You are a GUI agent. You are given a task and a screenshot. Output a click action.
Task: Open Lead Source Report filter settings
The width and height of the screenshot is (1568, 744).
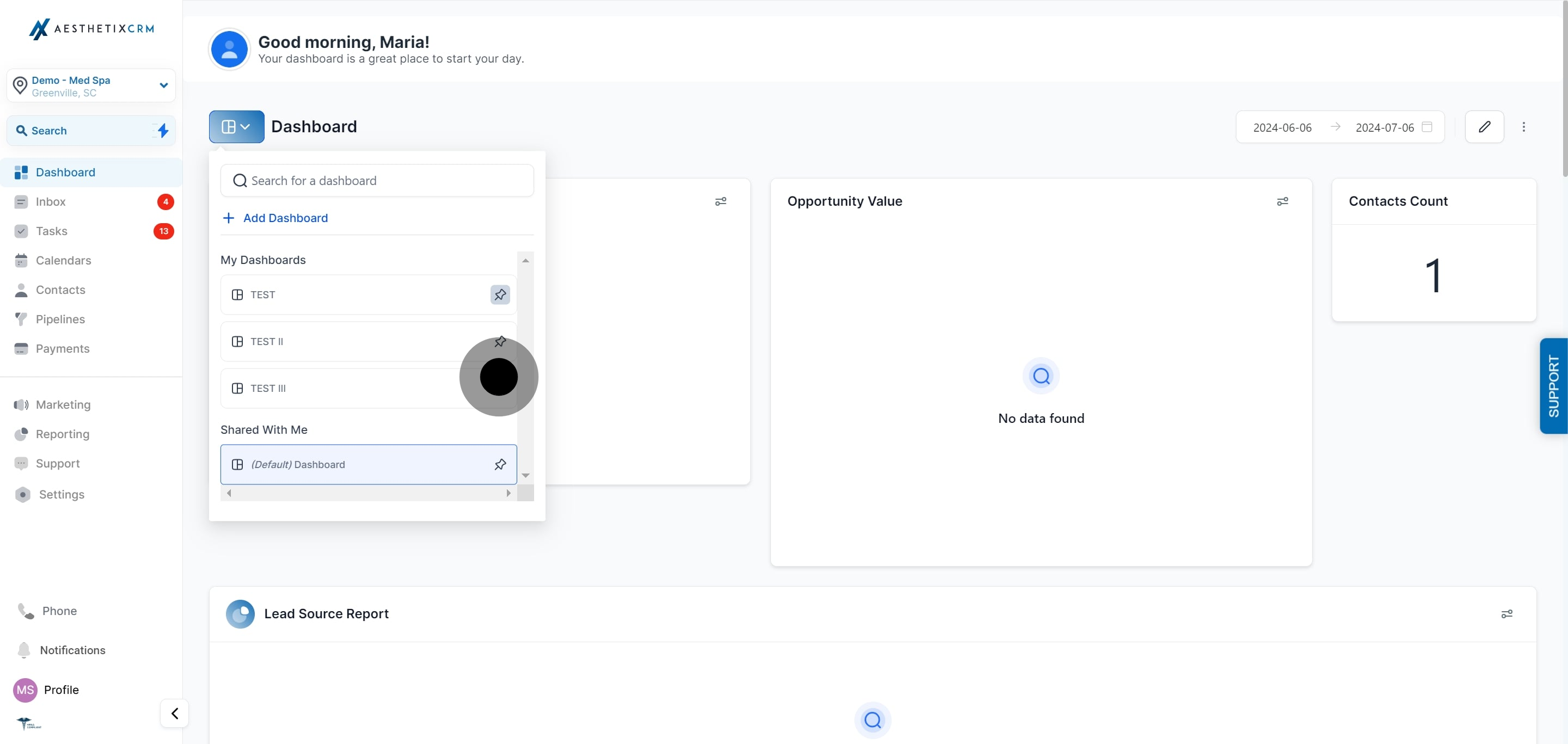coord(1506,614)
